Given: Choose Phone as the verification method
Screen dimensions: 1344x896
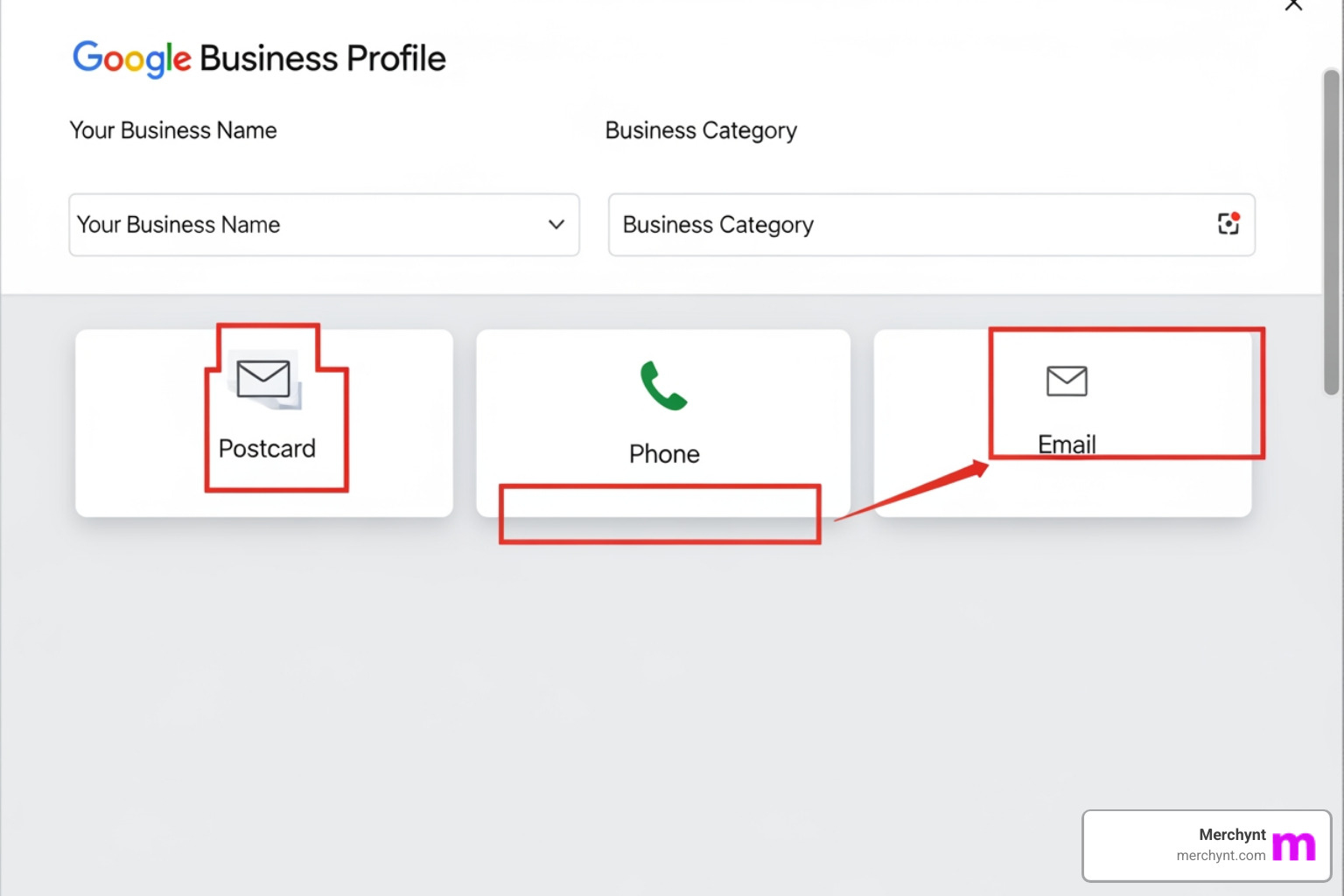Looking at the screenshot, I should coord(663,423).
